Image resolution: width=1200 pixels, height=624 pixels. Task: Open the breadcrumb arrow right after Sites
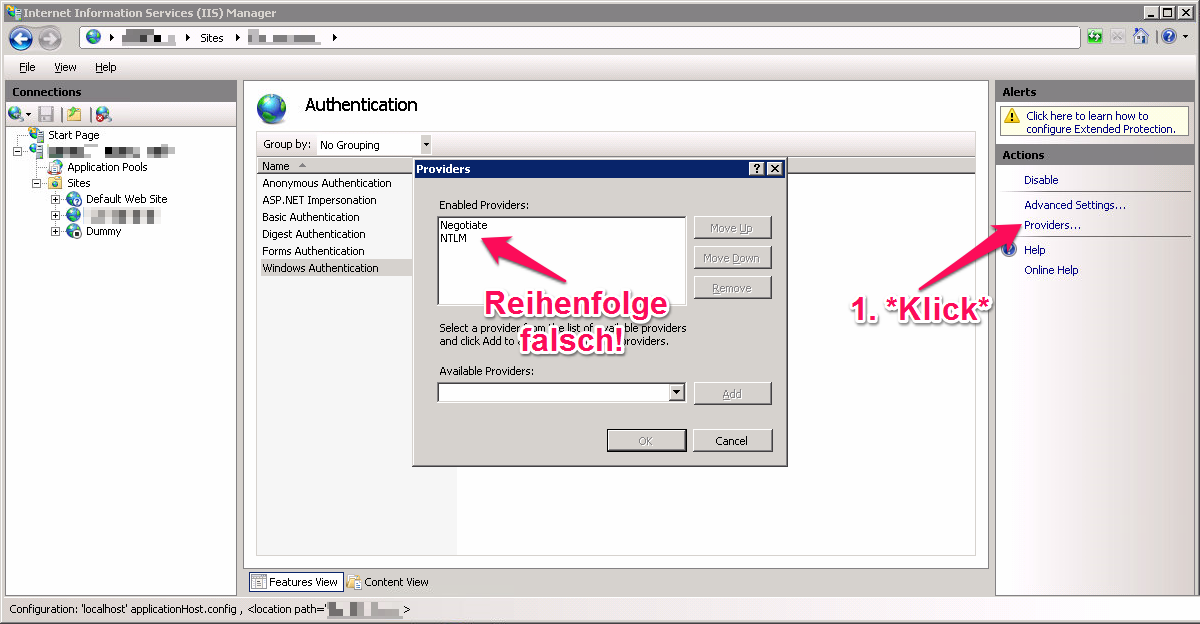point(238,38)
